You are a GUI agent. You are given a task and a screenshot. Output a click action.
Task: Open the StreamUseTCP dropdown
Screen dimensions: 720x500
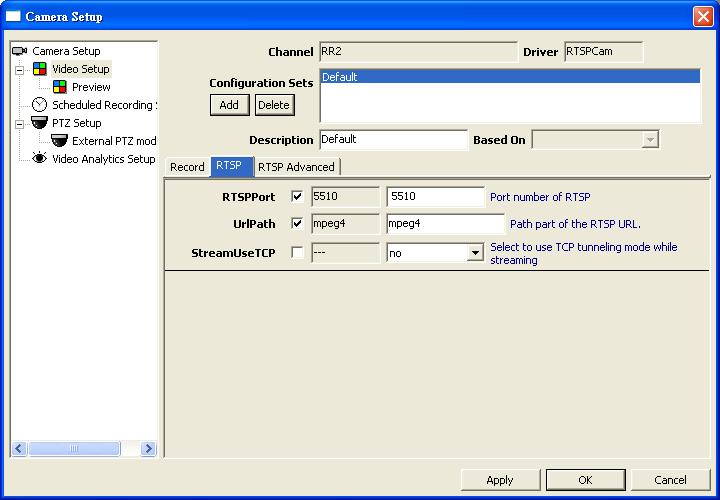[475, 254]
